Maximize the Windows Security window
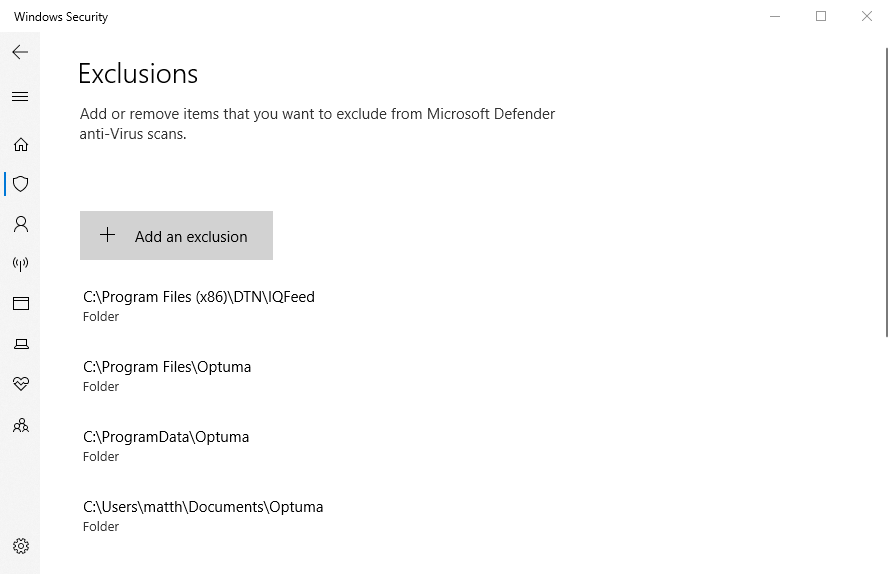The width and height of the screenshot is (890, 574). [821, 16]
